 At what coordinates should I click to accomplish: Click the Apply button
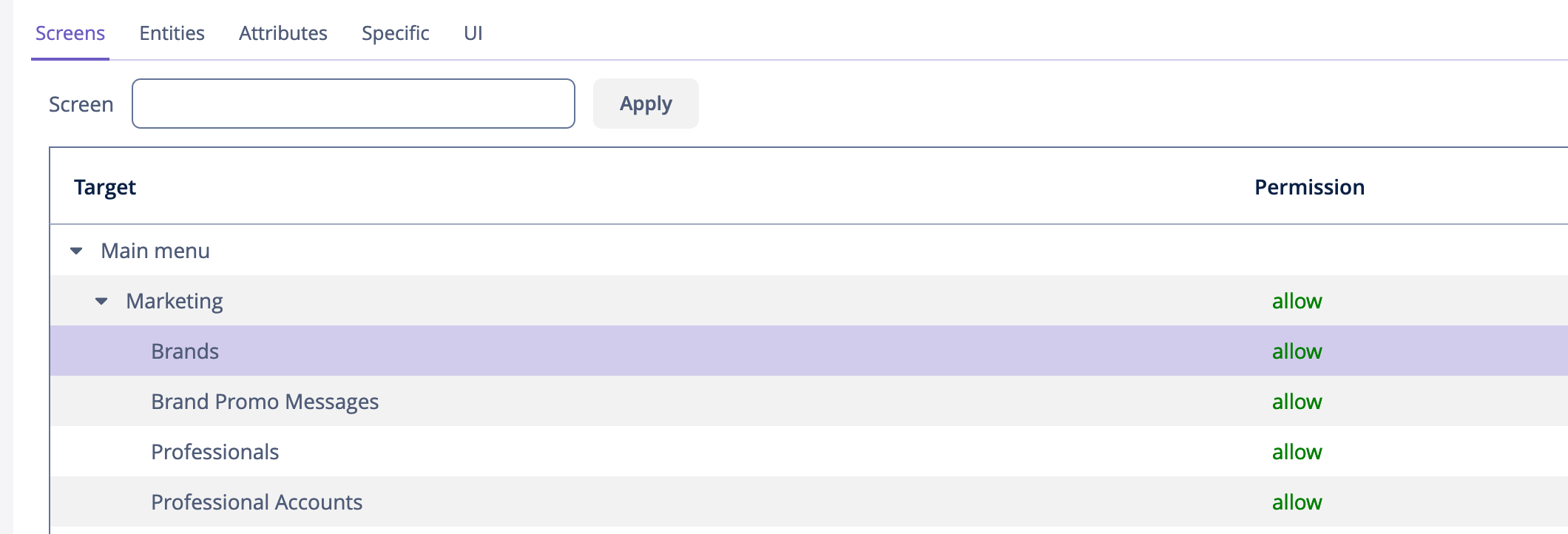point(646,104)
